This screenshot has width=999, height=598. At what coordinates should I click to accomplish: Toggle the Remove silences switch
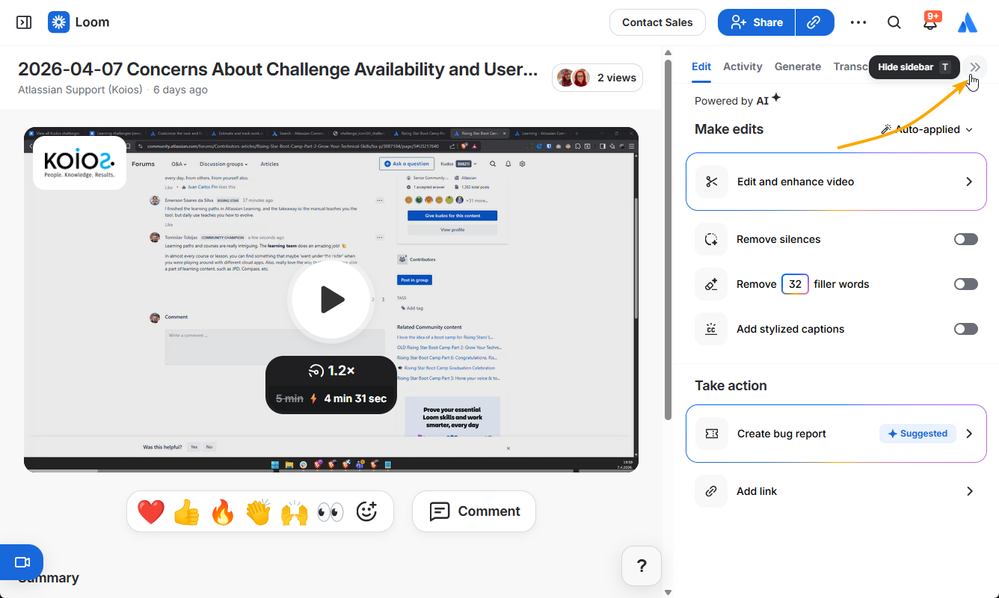[x=966, y=239]
